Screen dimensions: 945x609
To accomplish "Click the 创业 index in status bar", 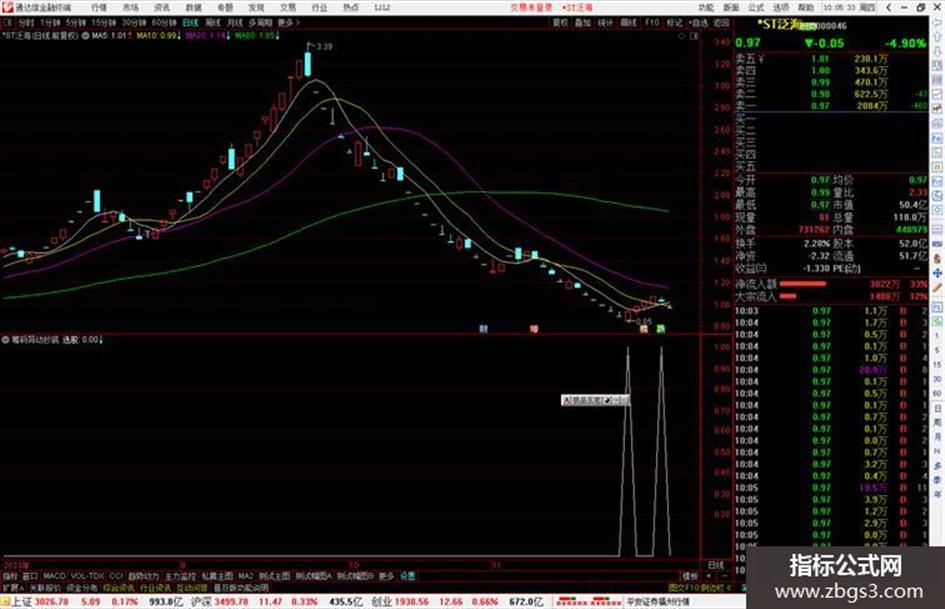I will click(381, 602).
